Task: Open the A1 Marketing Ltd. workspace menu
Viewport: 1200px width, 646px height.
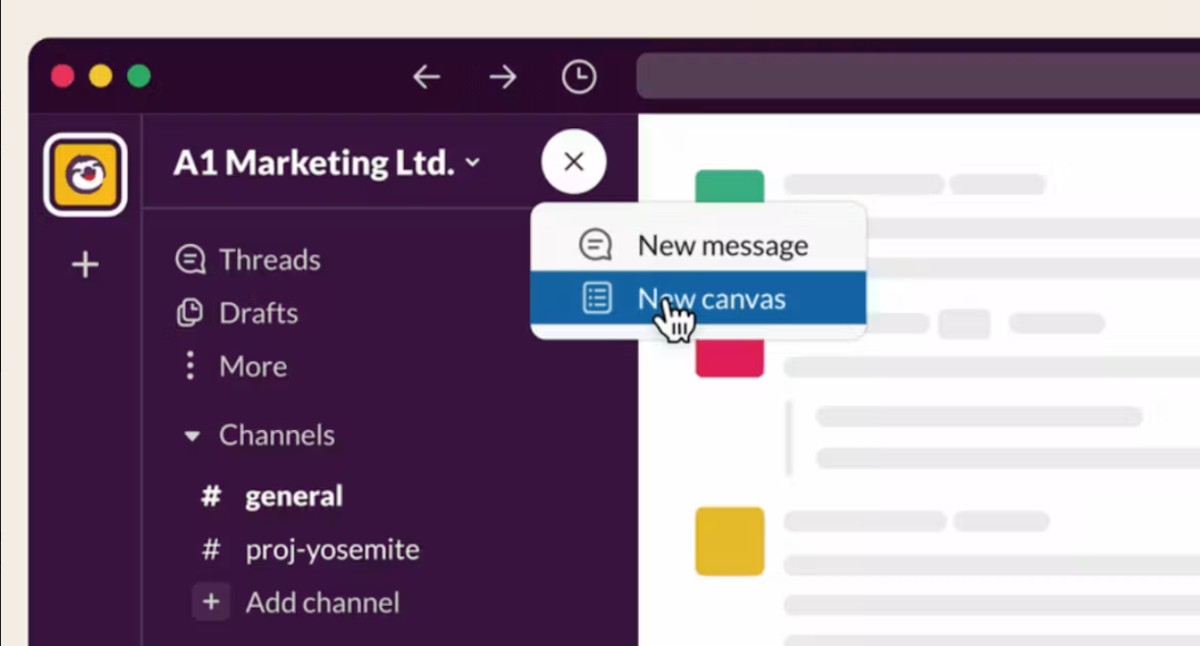Action: click(x=326, y=162)
